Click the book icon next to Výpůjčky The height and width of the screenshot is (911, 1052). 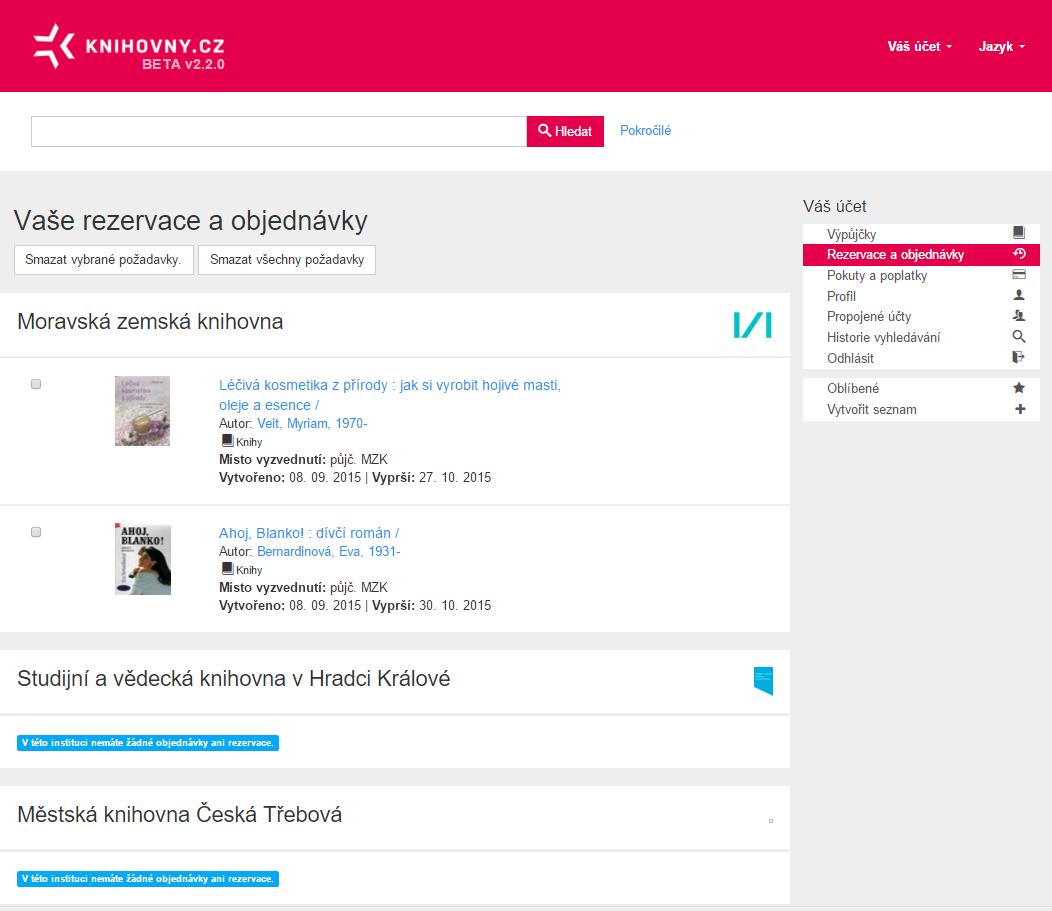coord(1019,234)
